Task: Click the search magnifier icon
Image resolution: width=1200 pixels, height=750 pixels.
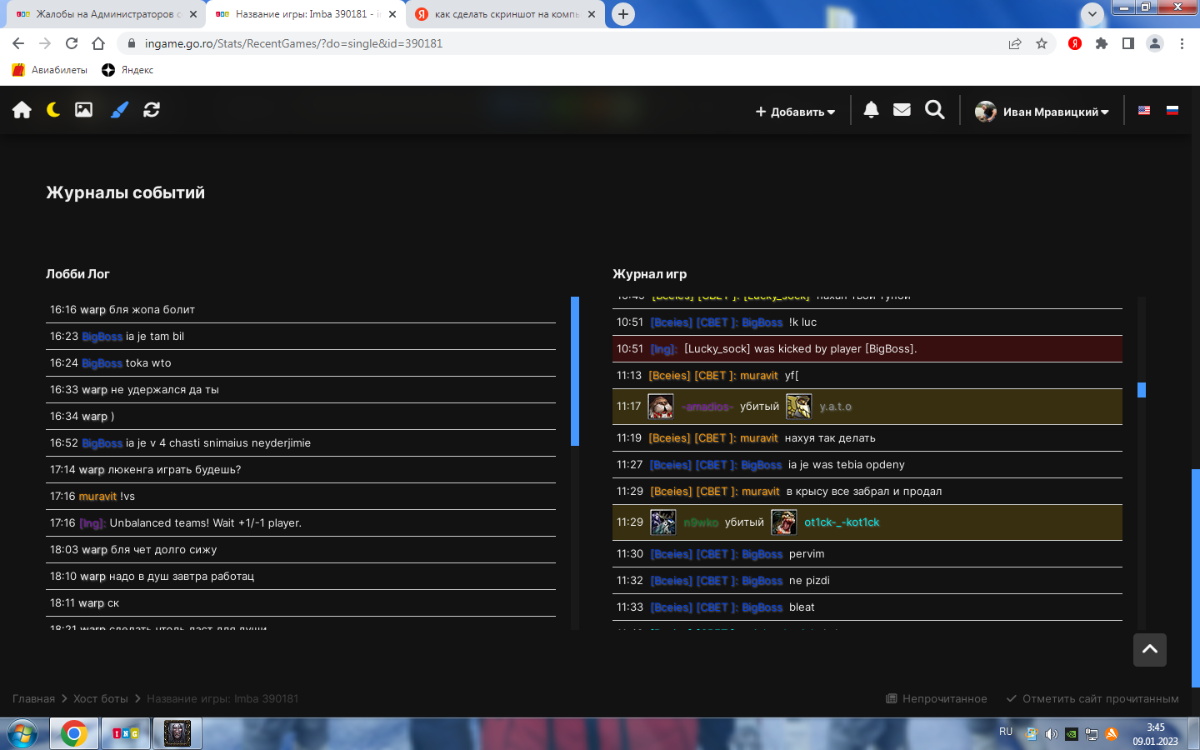Action: 935,110
